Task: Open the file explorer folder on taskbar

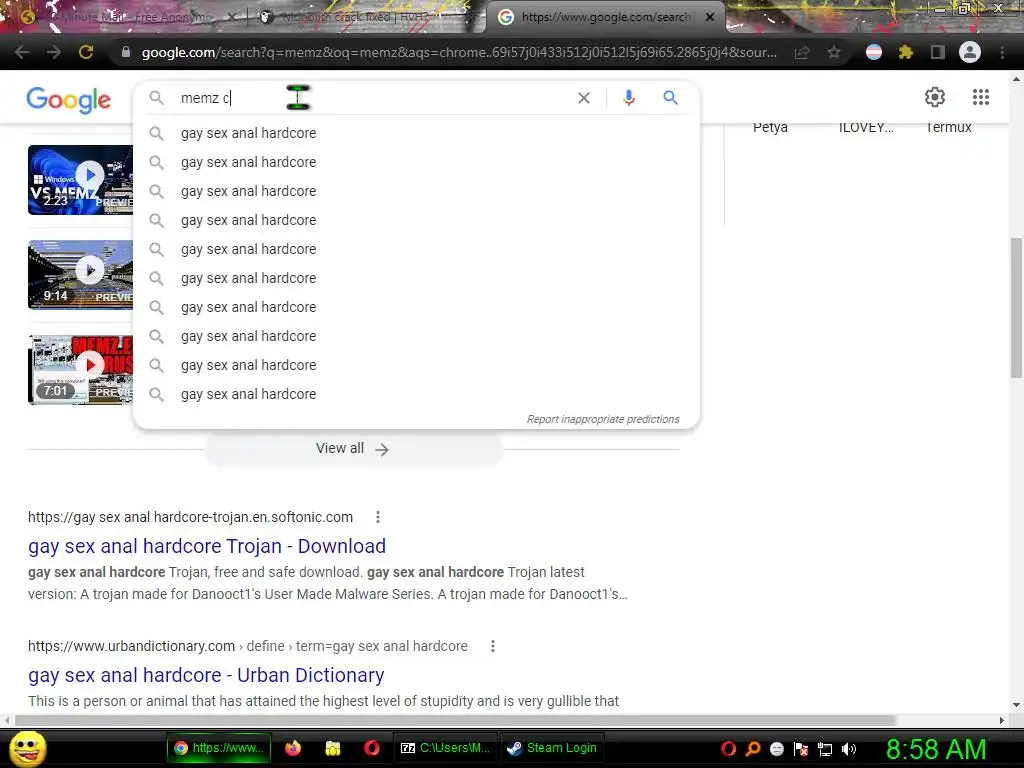Action: tap(333, 748)
